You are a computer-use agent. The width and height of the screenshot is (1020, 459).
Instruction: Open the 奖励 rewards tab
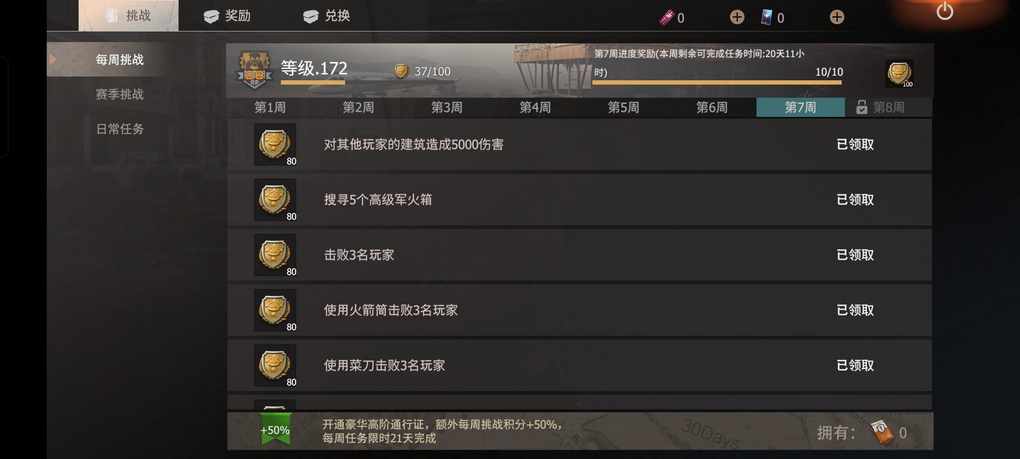[227, 16]
